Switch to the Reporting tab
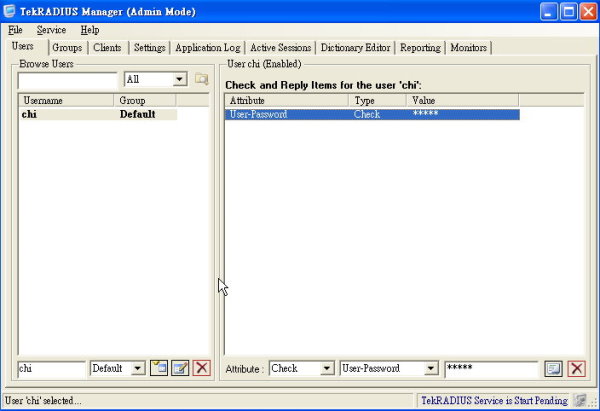 (420, 48)
